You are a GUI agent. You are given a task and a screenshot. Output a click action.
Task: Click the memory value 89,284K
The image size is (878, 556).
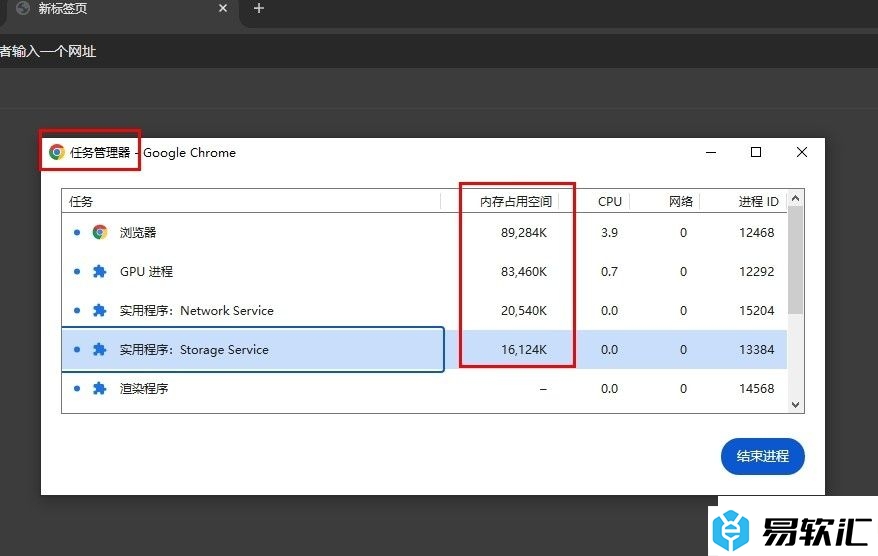(524, 232)
